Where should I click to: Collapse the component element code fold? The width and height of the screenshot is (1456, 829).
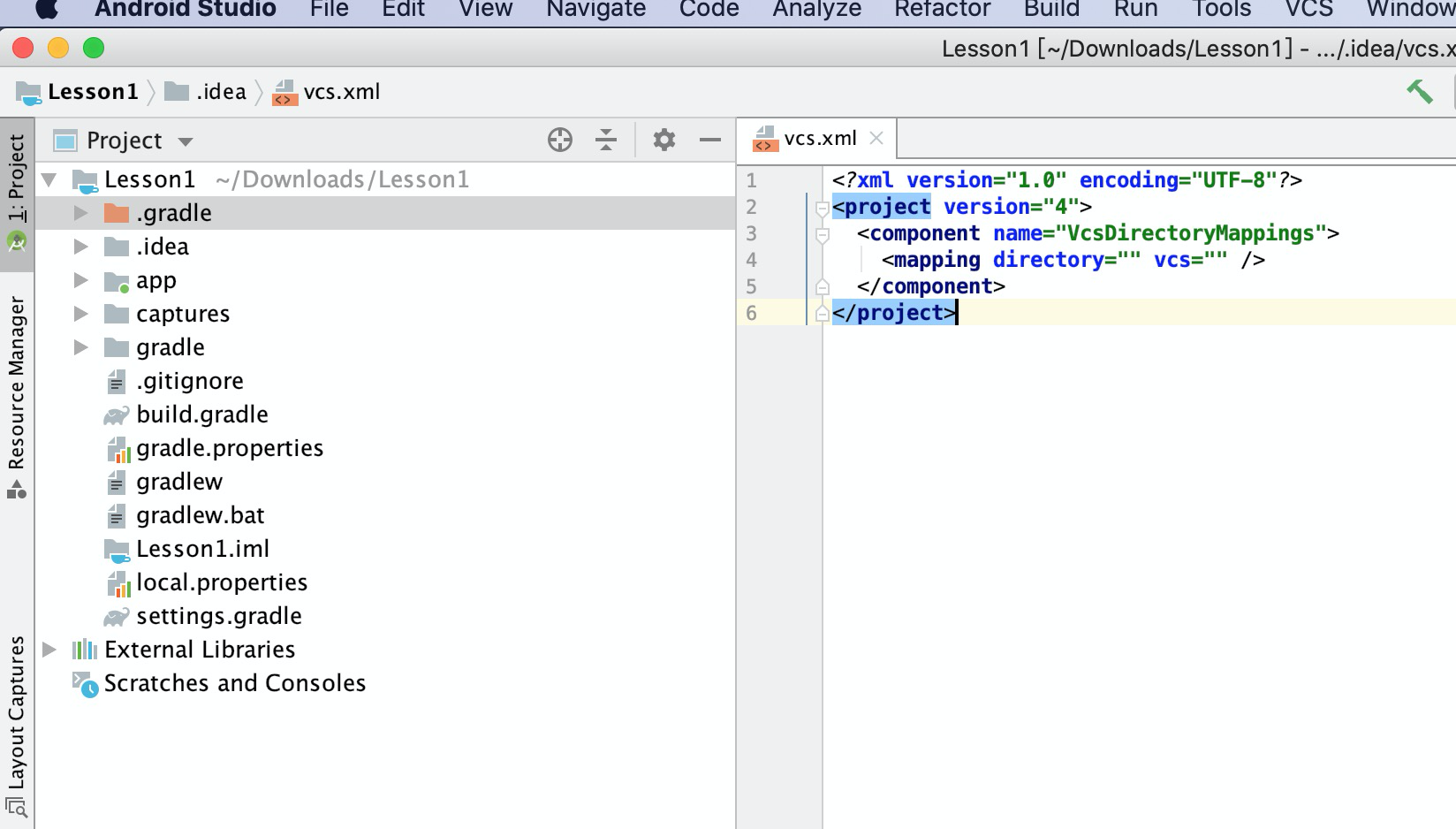(822, 233)
